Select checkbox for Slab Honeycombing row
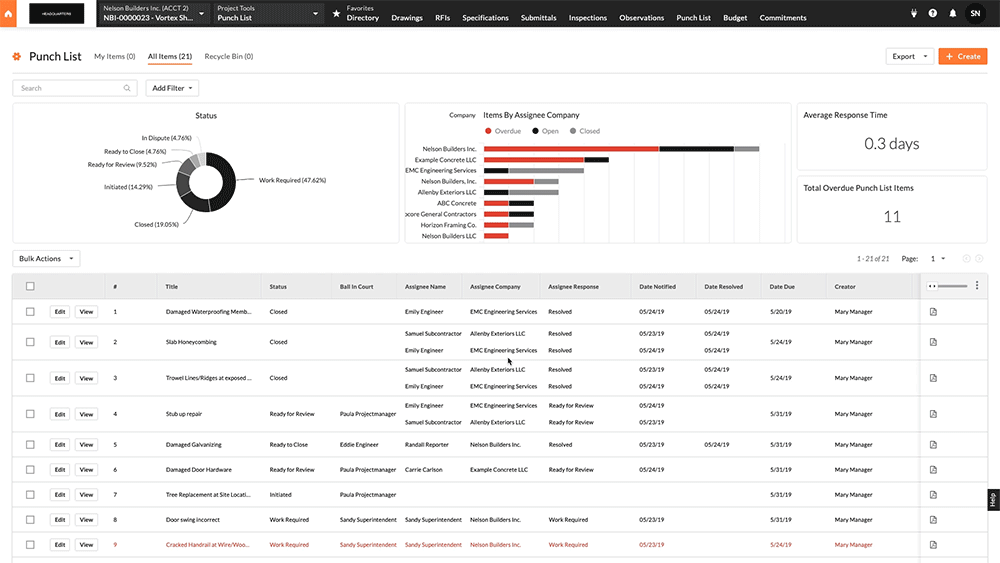The height and width of the screenshot is (563, 1000). tap(30, 342)
